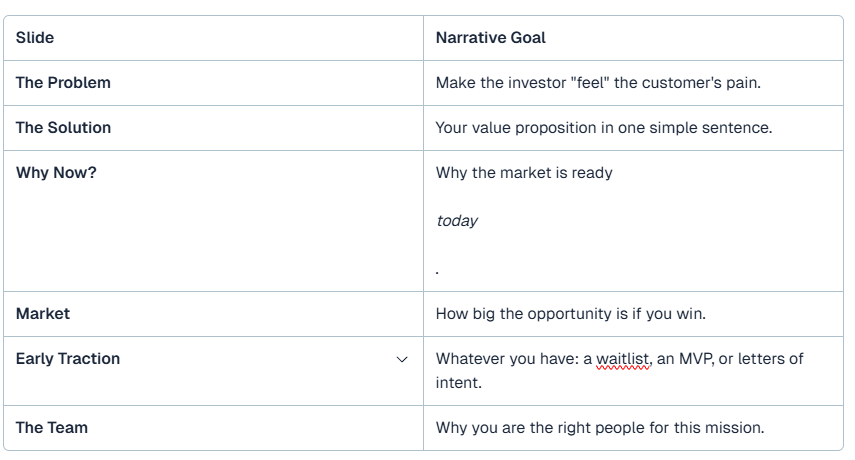Select the "How big the opportunity" cell
The image size is (855, 460).
tap(570, 314)
